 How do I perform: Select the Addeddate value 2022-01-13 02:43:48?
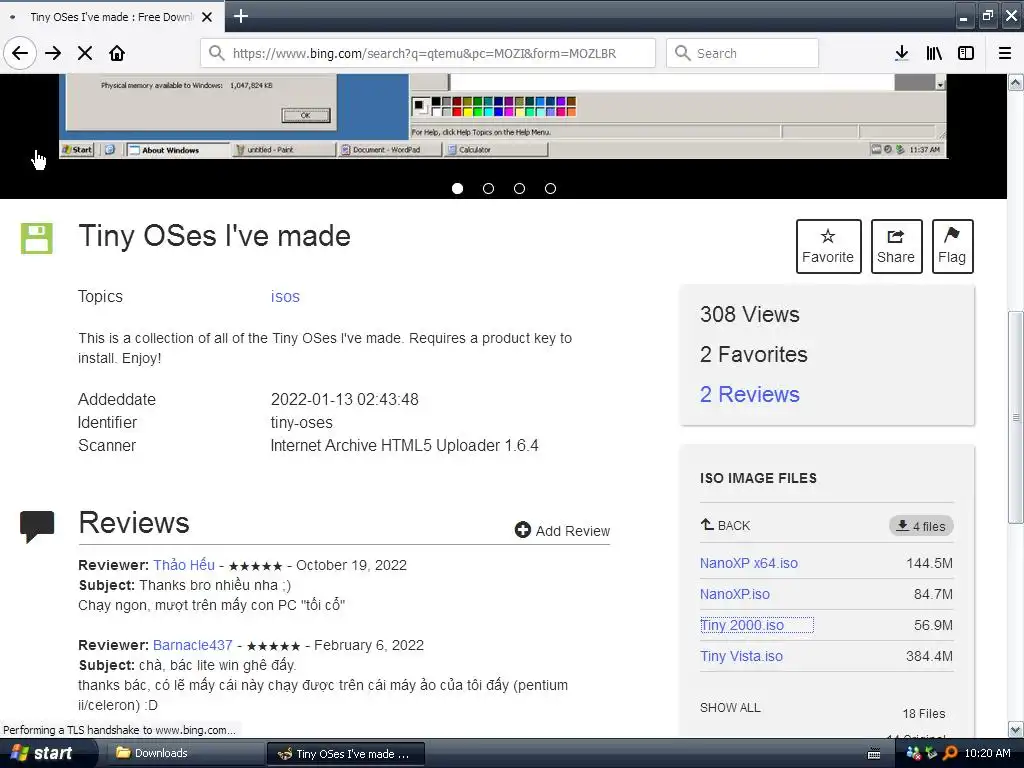[x=344, y=399]
